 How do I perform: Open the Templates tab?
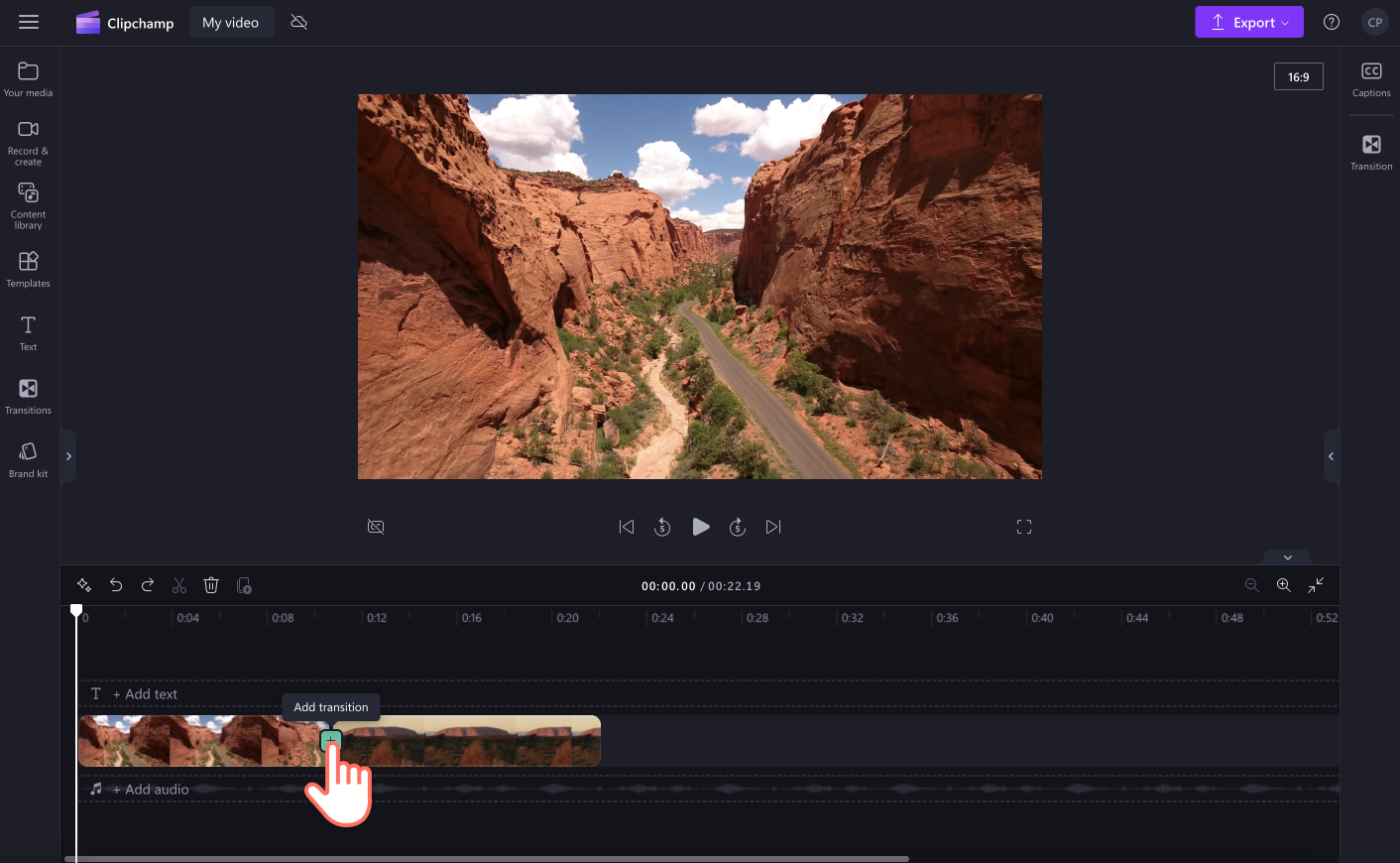pos(28,269)
